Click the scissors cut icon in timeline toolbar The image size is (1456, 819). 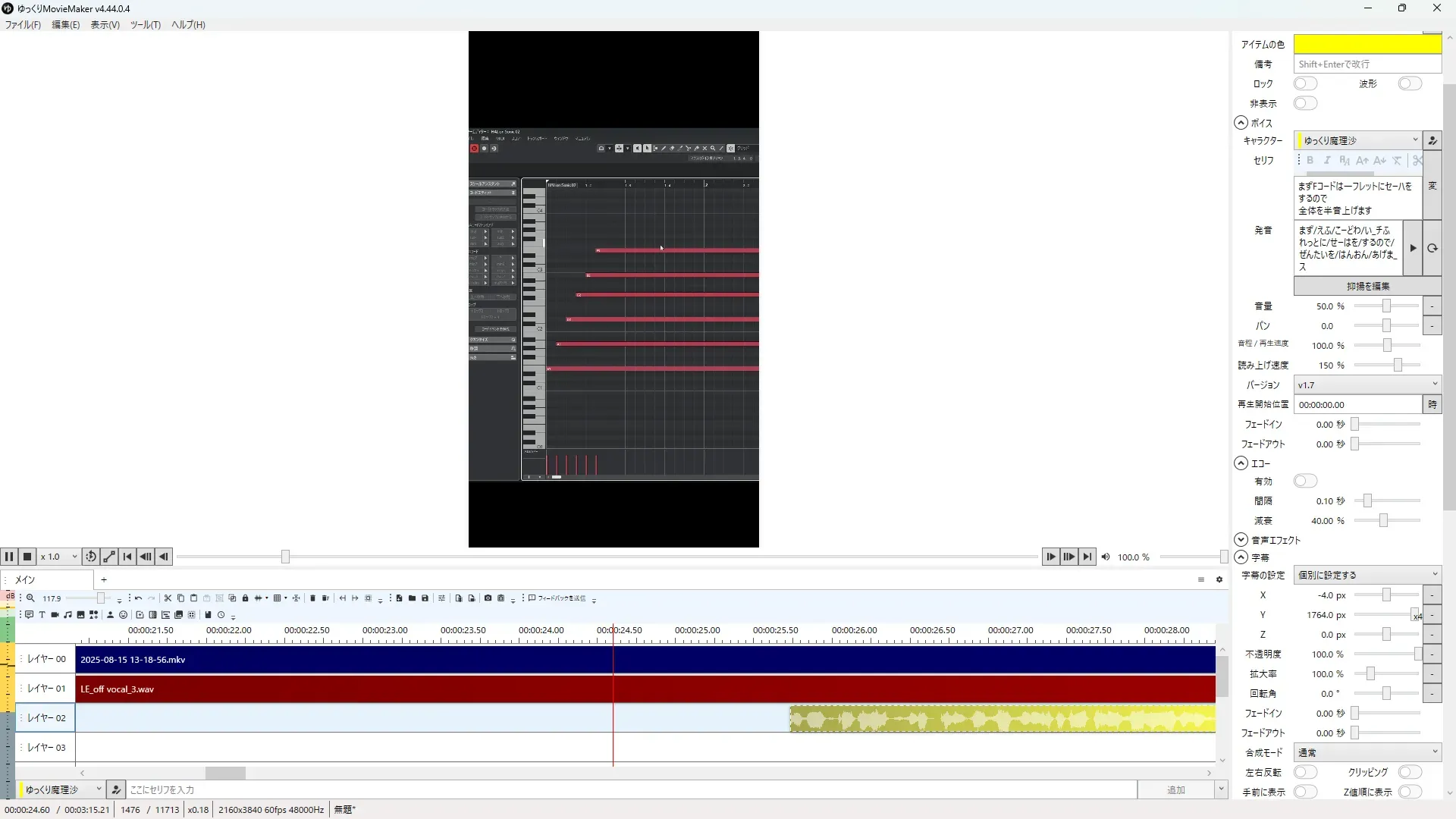coord(168,598)
